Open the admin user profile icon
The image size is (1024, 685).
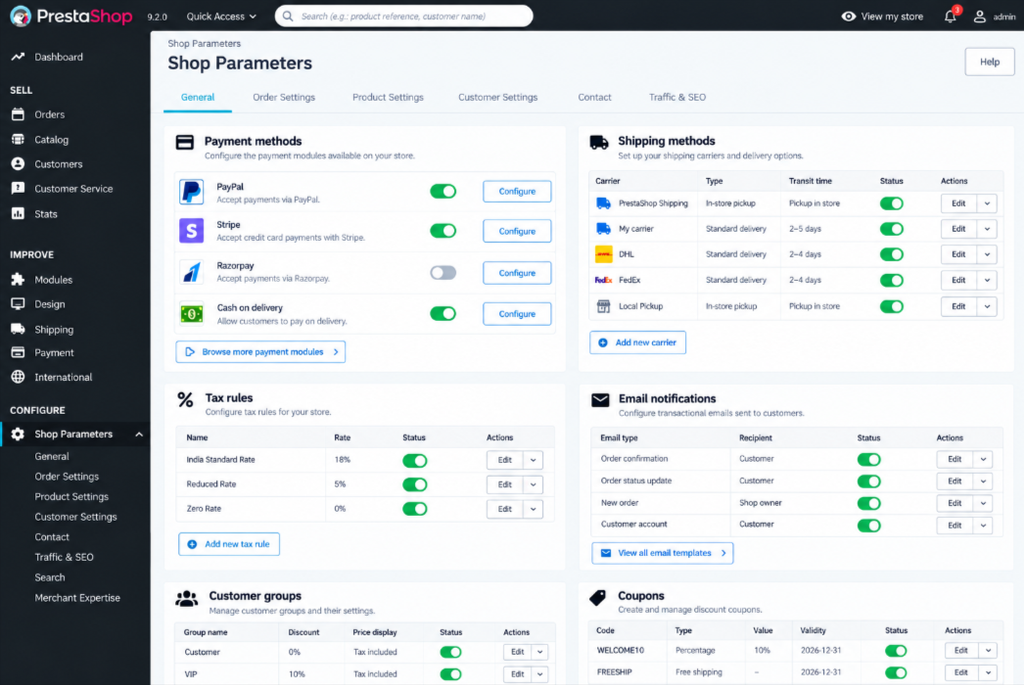(979, 16)
